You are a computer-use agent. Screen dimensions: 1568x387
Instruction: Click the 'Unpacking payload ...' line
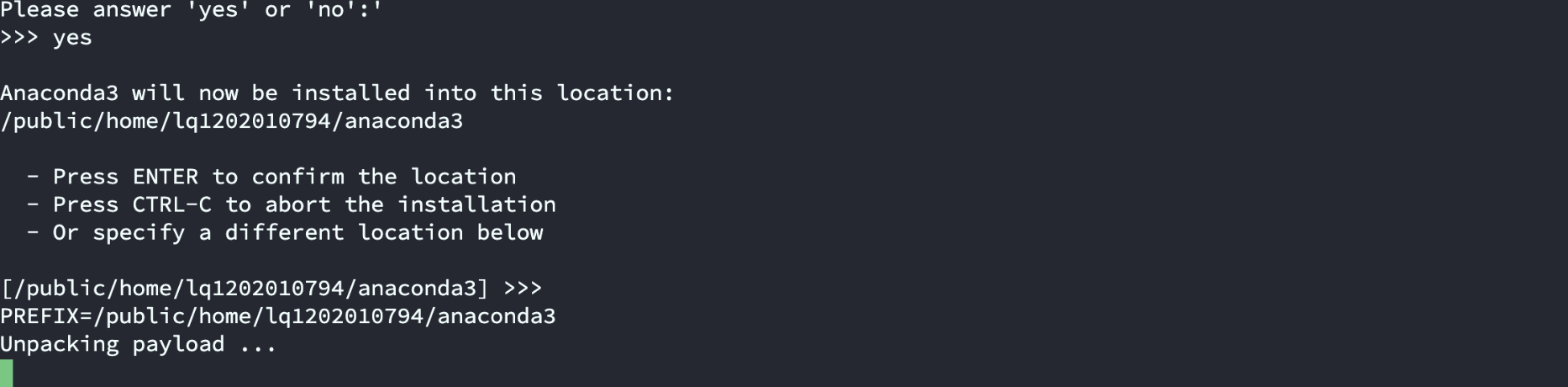pos(138,344)
